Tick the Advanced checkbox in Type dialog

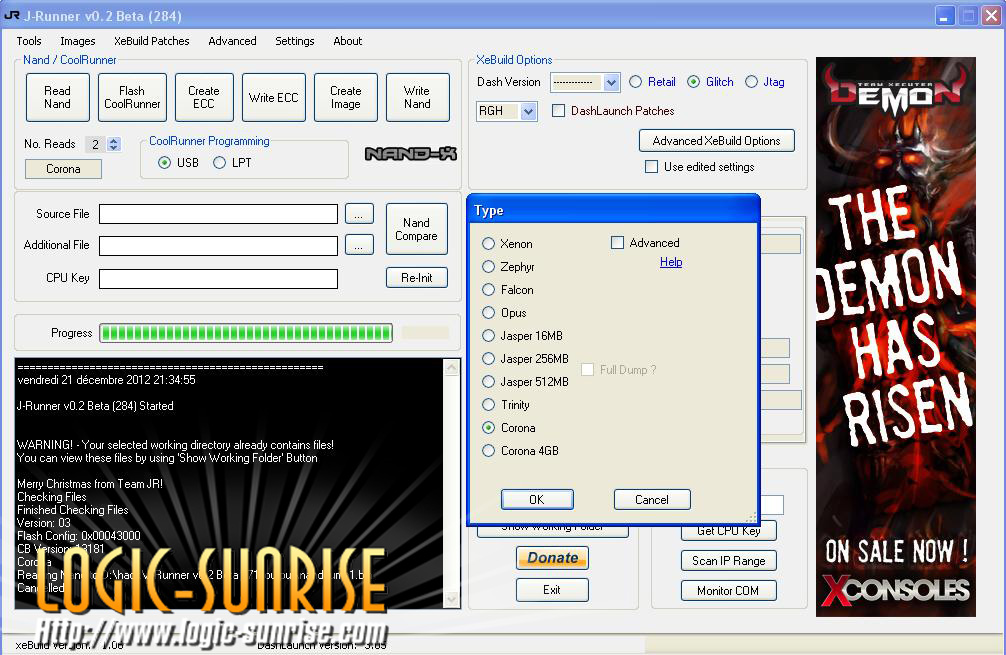tap(617, 242)
